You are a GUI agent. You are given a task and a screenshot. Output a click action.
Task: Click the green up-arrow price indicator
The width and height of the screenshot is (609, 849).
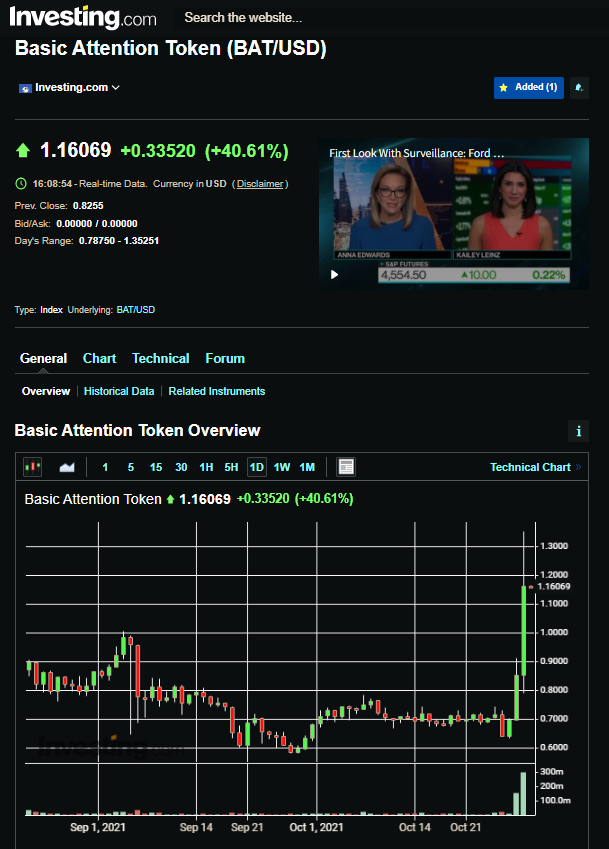(23, 150)
